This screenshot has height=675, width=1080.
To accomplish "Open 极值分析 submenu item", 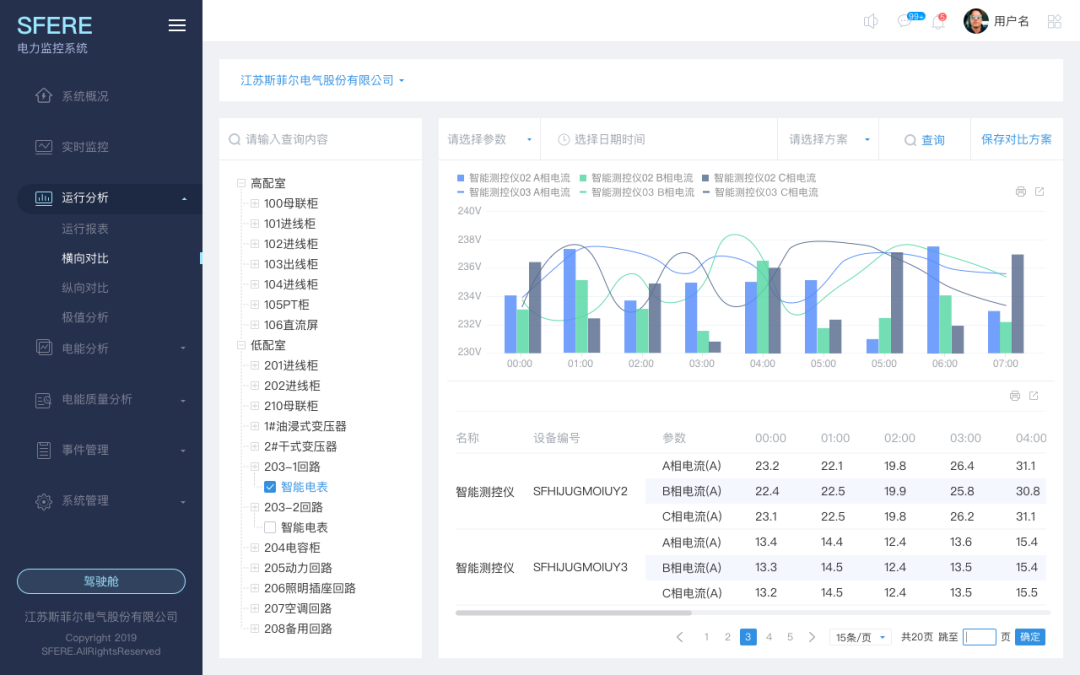I will [85, 318].
